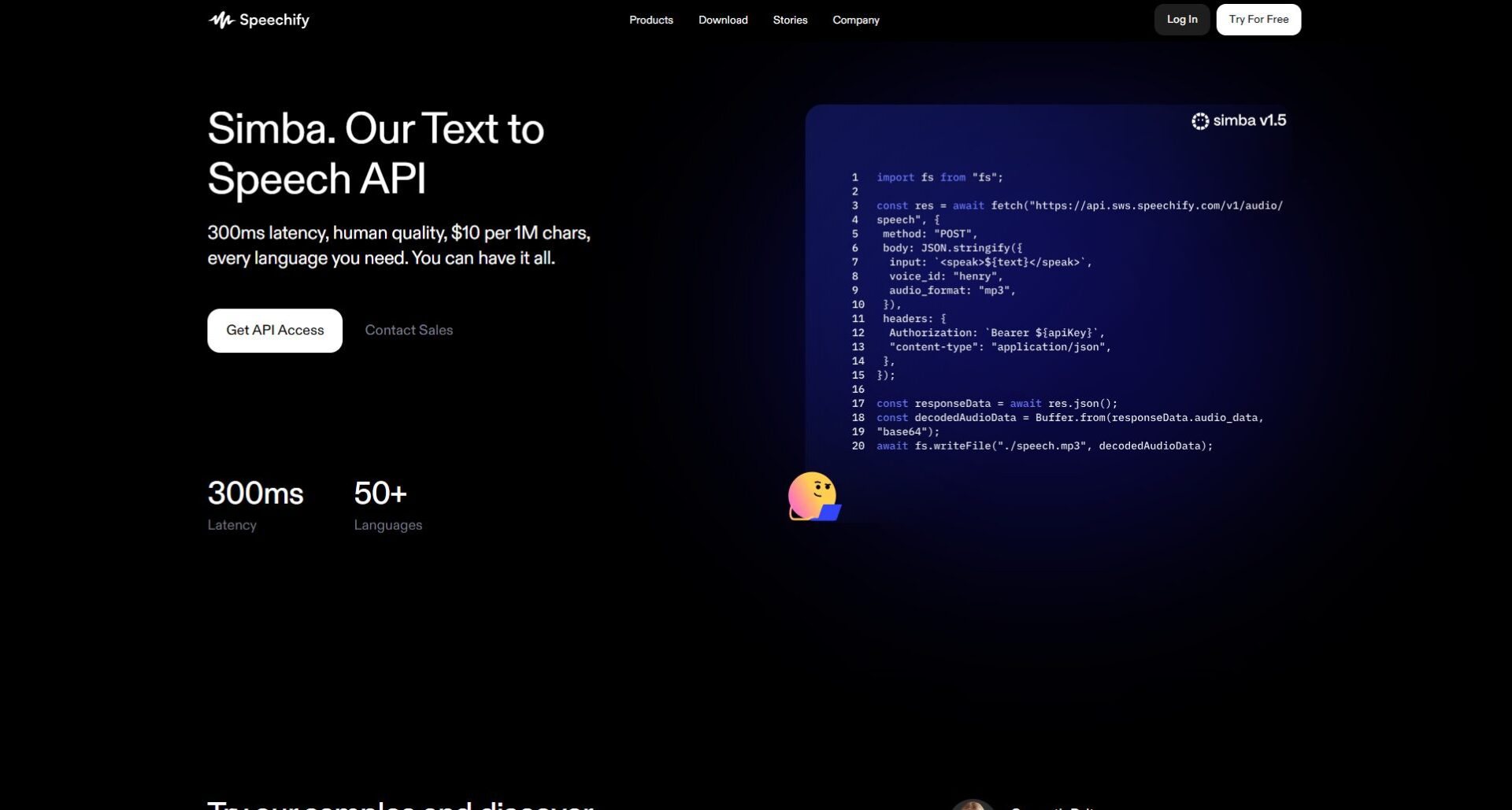
Task: Click the thinking emoji with laptop
Action: [x=813, y=497]
